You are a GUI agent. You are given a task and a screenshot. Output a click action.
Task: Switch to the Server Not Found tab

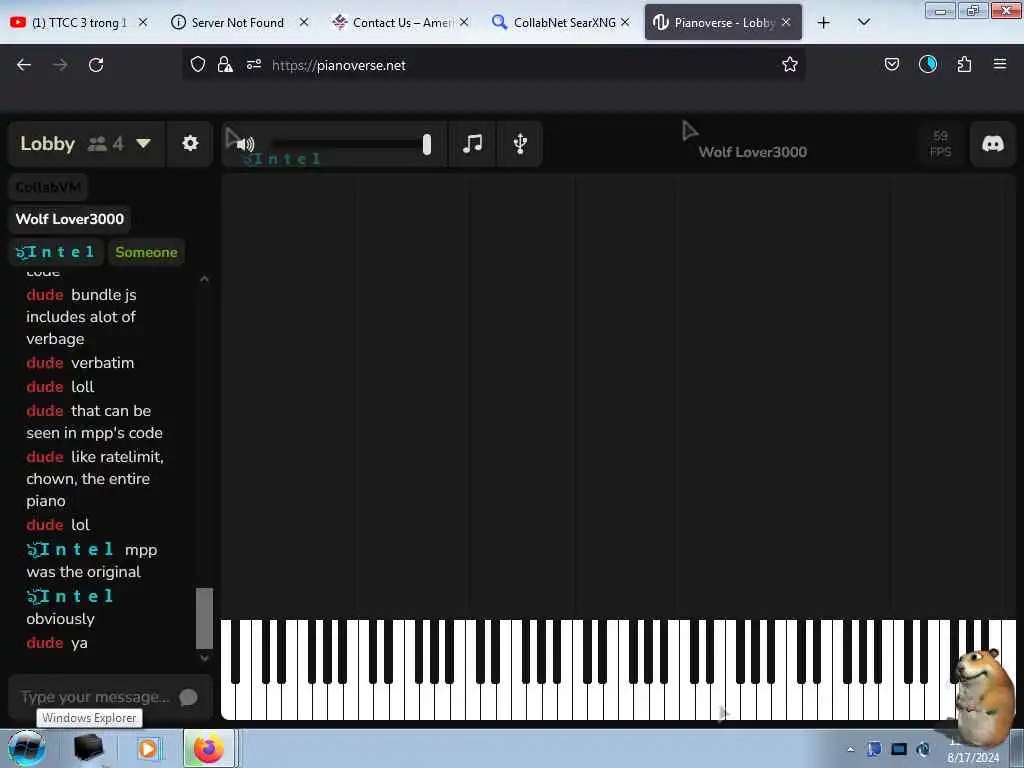coord(238,23)
